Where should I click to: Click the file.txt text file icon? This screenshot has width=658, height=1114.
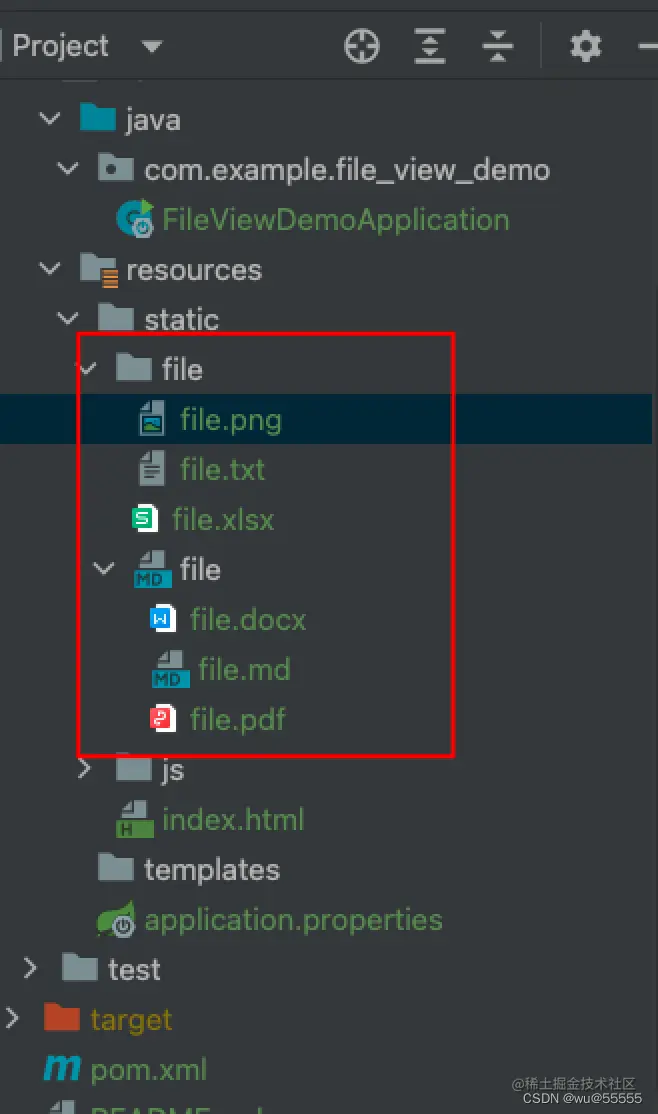coord(151,468)
